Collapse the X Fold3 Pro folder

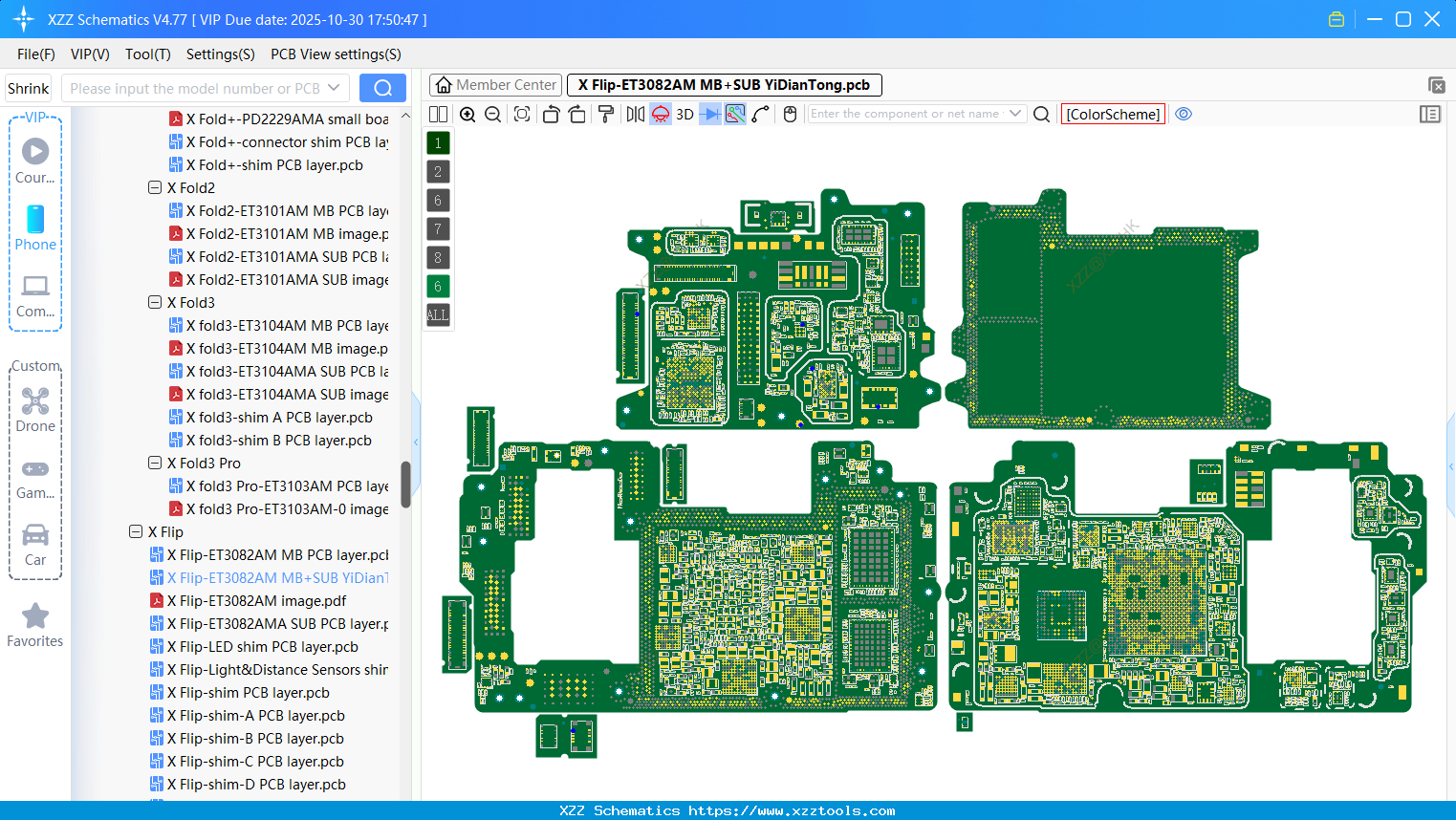[x=155, y=463]
